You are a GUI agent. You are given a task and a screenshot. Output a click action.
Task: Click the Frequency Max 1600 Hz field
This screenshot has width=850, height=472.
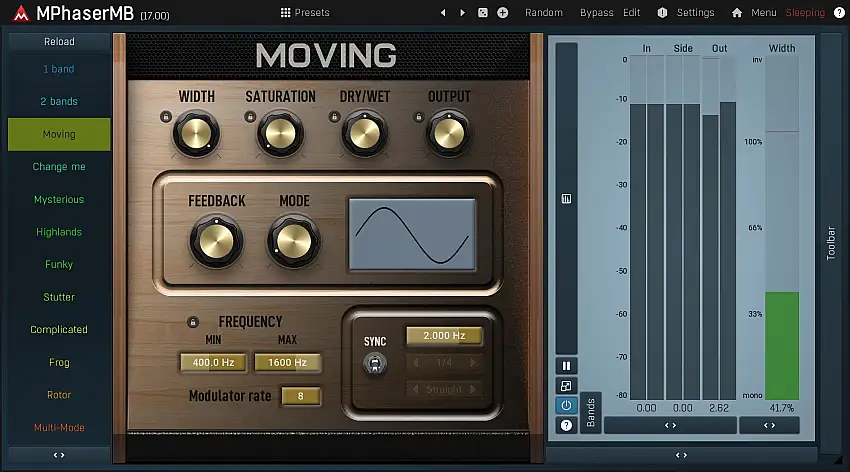click(287, 363)
